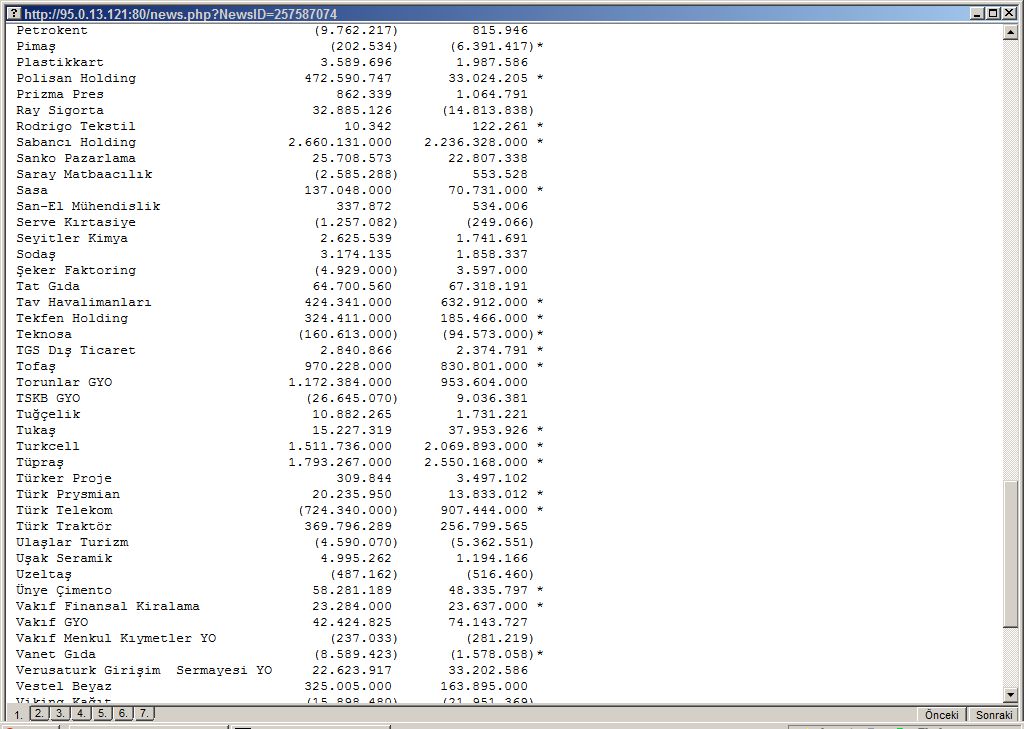Minimize the news window
The image size is (1024, 729).
point(978,13)
